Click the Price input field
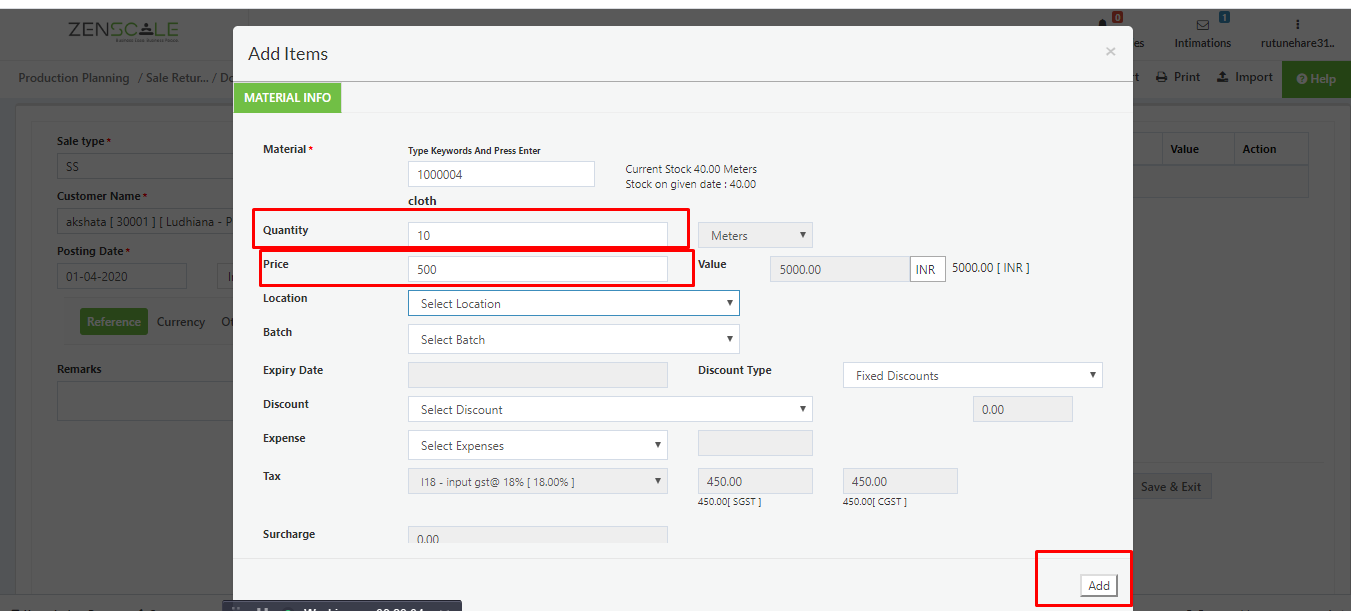This screenshot has width=1351, height=611. coord(538,269)
